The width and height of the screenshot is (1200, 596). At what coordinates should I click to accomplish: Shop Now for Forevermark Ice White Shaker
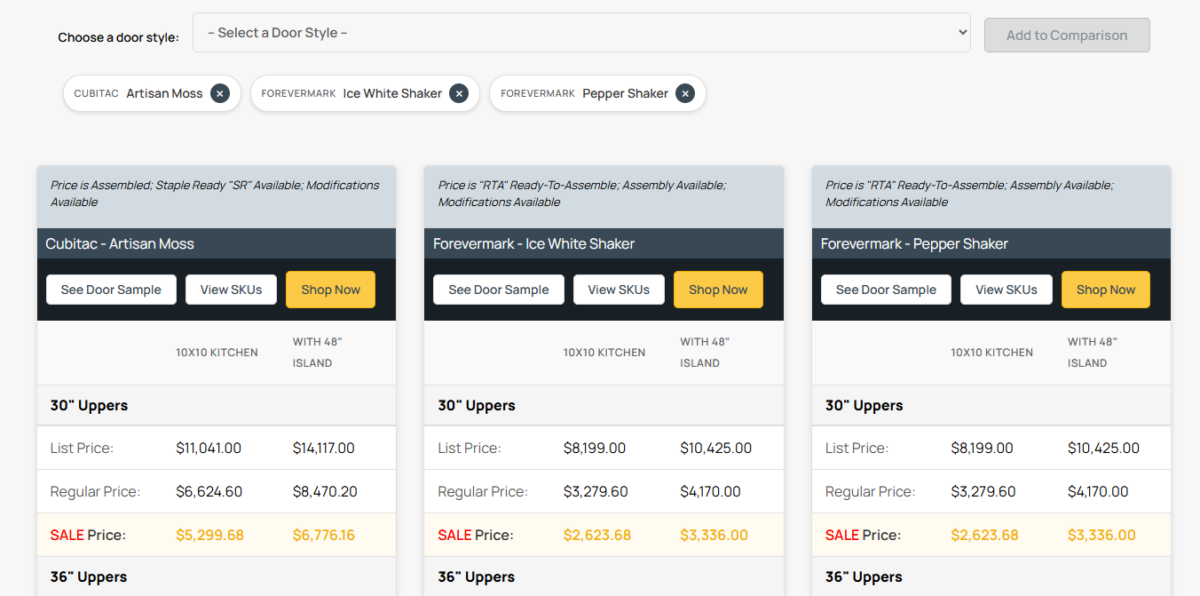click(718, 290)
